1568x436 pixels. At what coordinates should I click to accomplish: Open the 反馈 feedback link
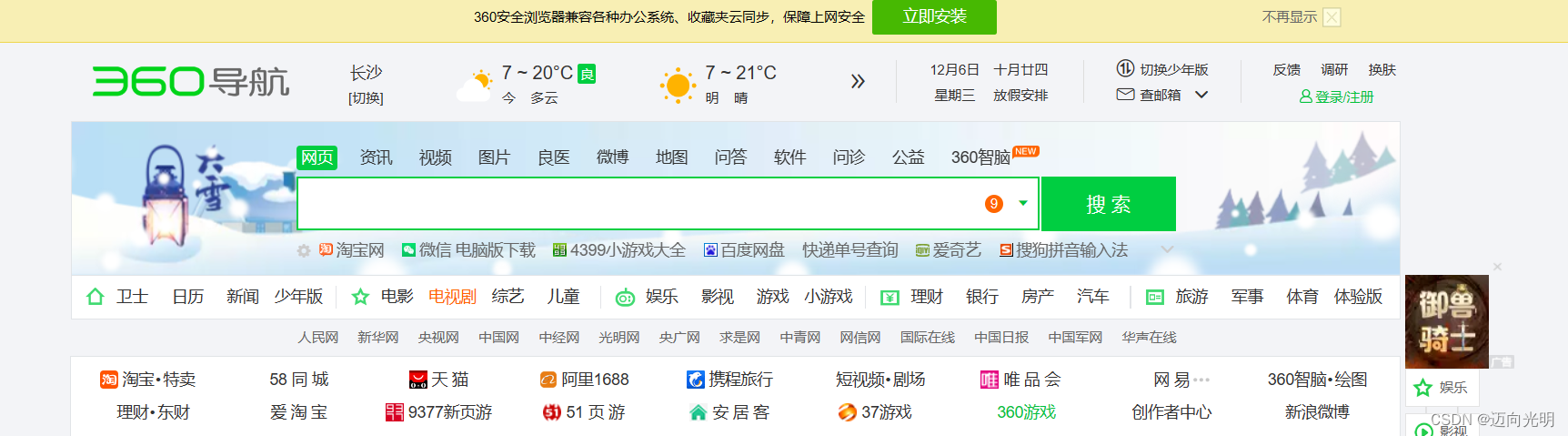tap(1286, 70)
